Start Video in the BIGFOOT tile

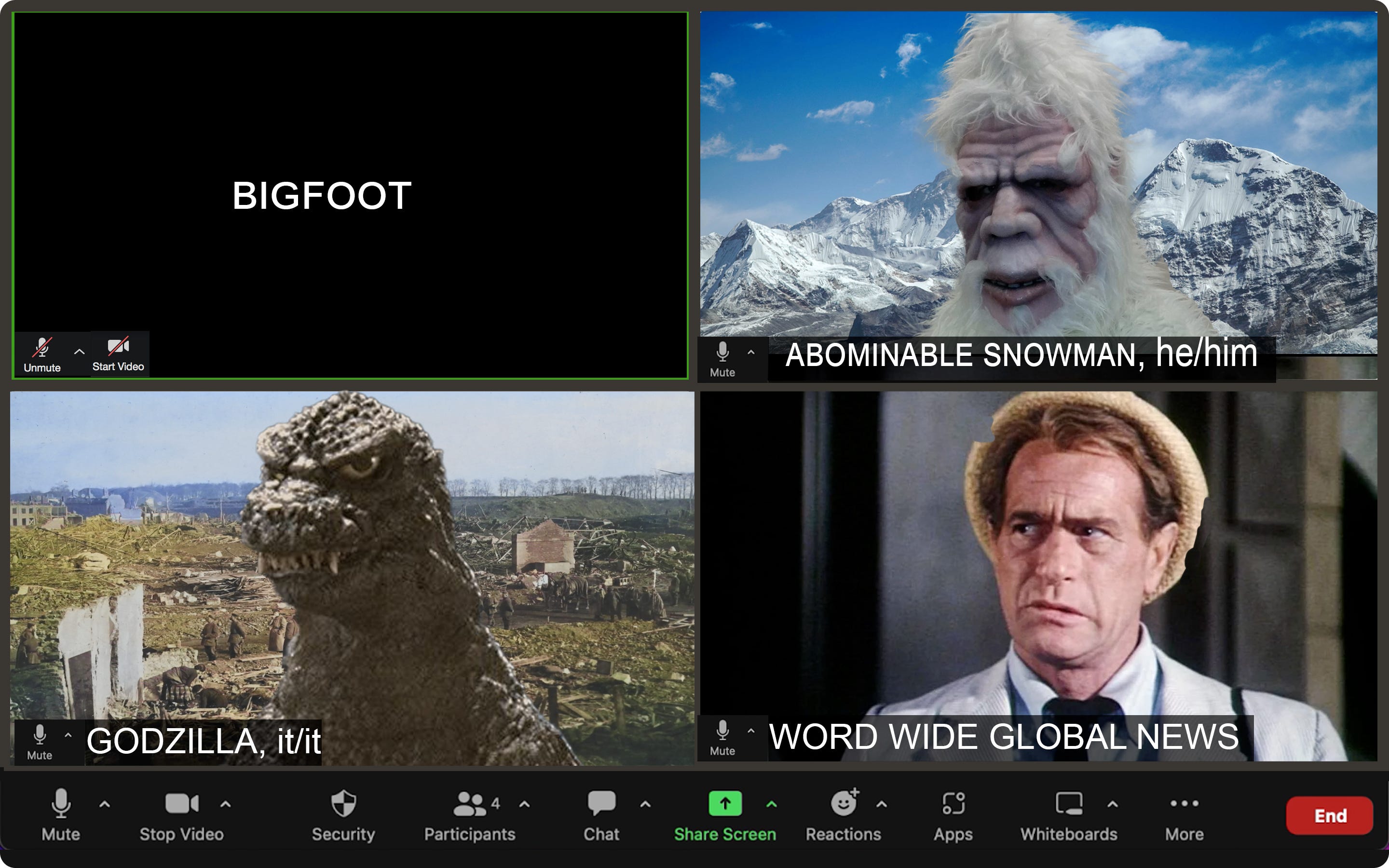[x=118, y=354]
